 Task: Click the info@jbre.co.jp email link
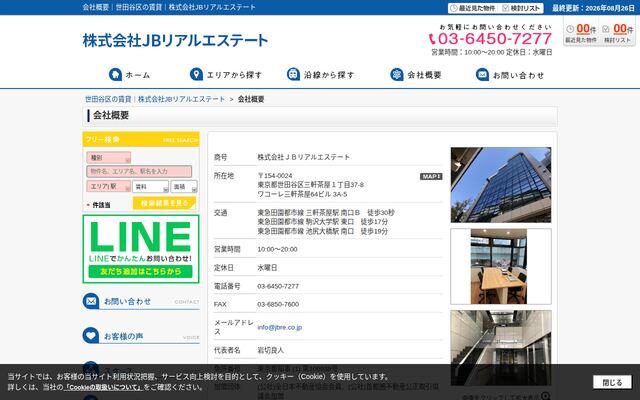[280, 327]
